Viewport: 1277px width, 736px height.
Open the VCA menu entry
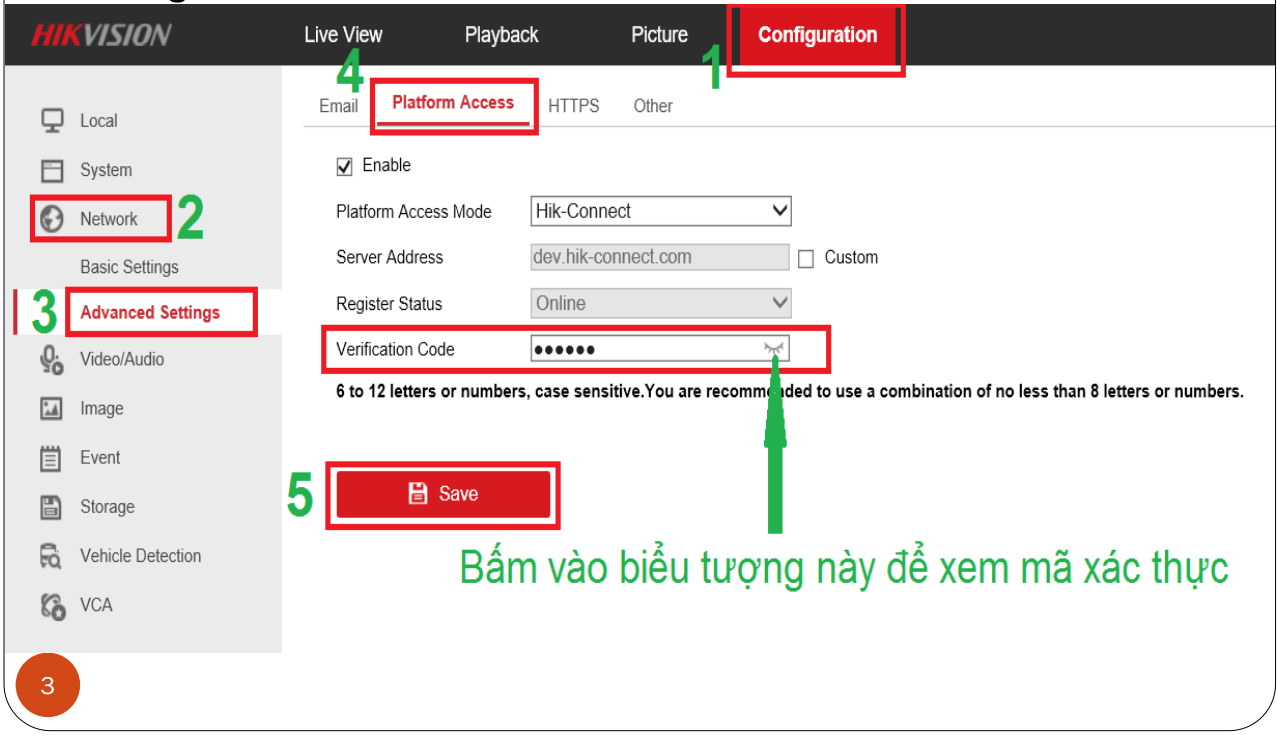[96, 605]
